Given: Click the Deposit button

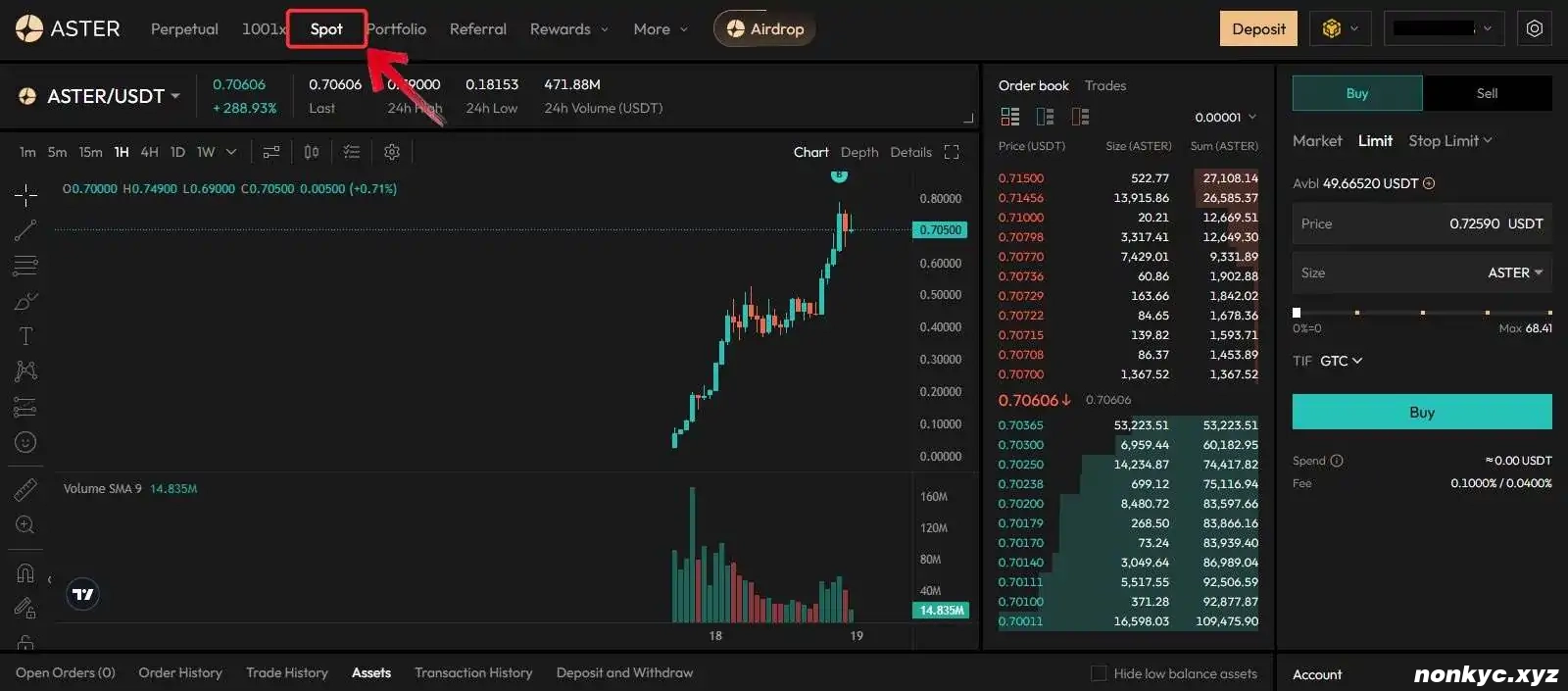Looking at the screenshot, I should coord(1258,29).
